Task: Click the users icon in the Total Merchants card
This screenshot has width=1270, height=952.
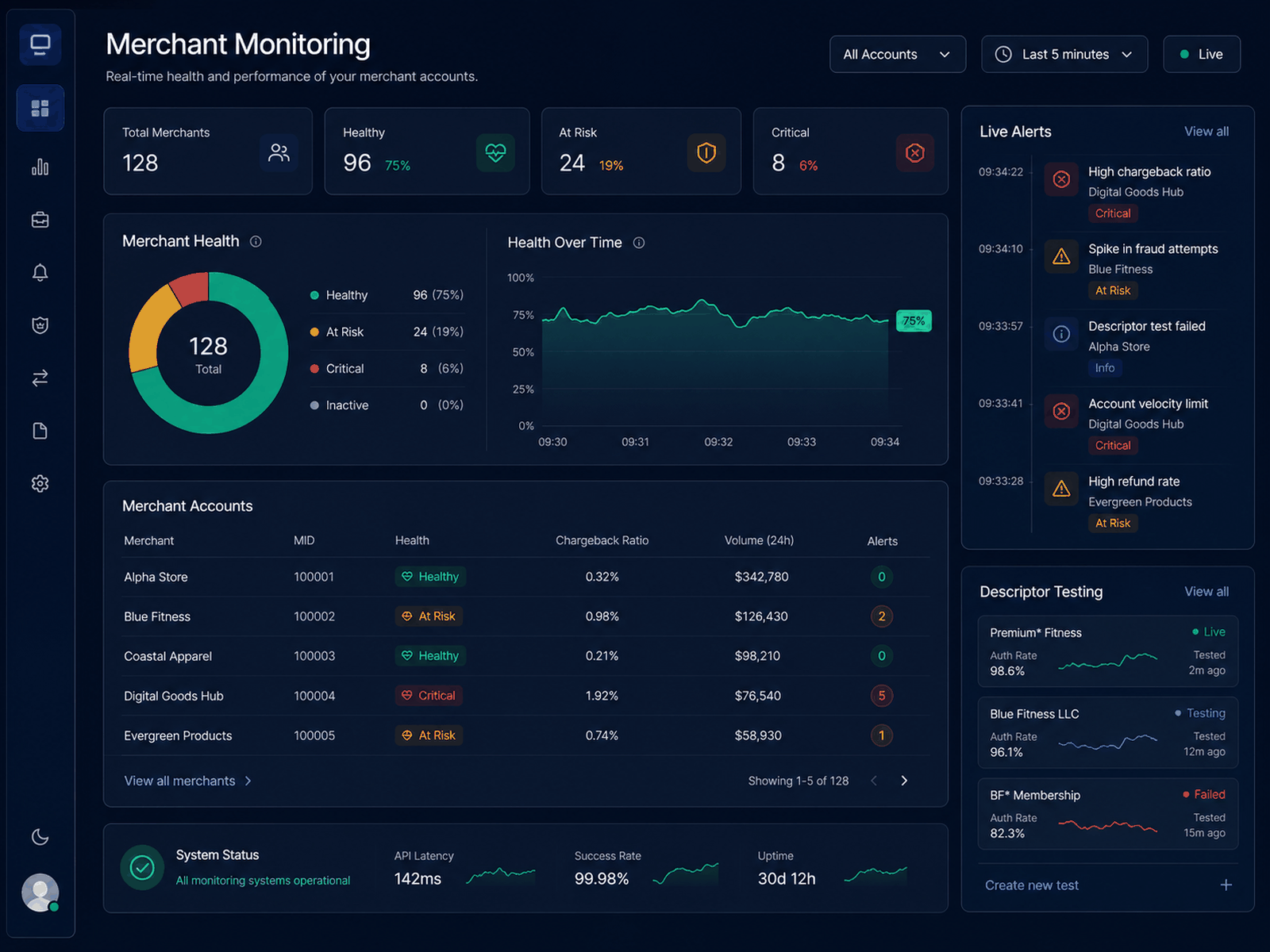Action: click(x=279, y=152)
